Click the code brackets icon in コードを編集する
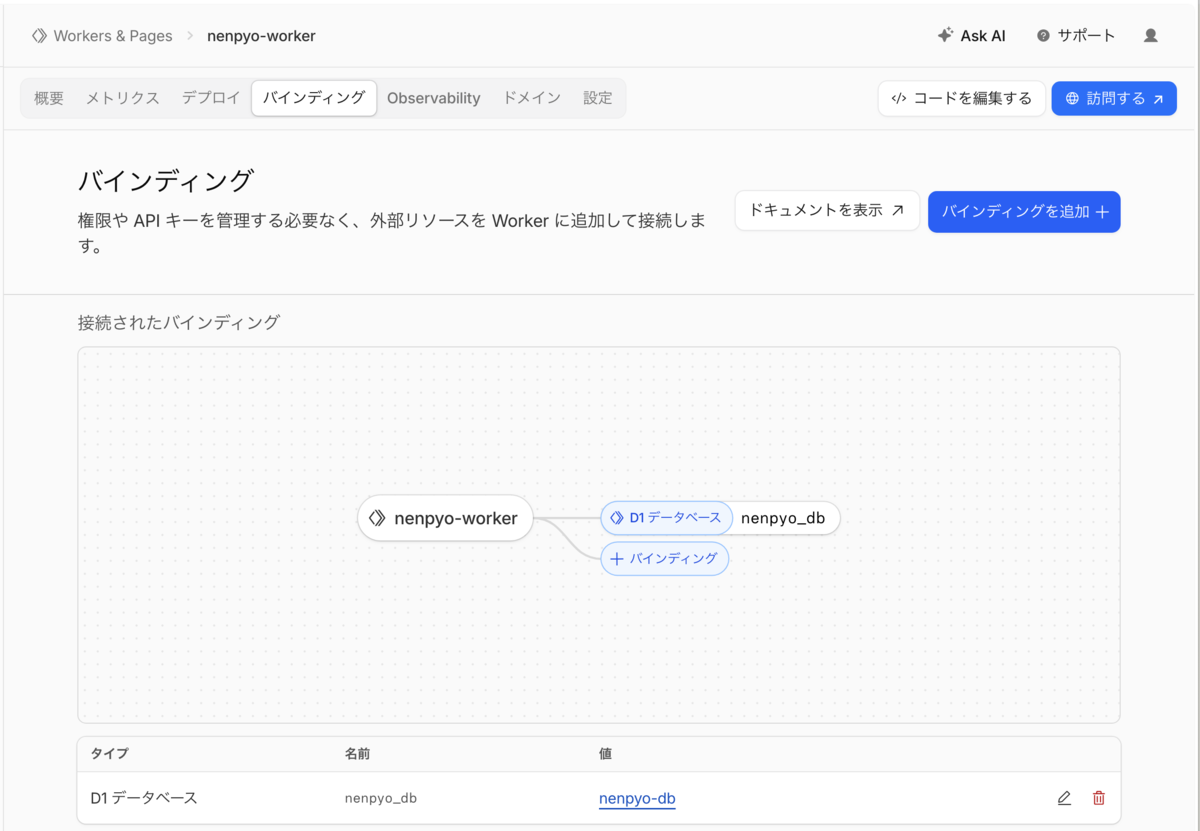Screen dimensions: 1200x831 click(898, 99)
